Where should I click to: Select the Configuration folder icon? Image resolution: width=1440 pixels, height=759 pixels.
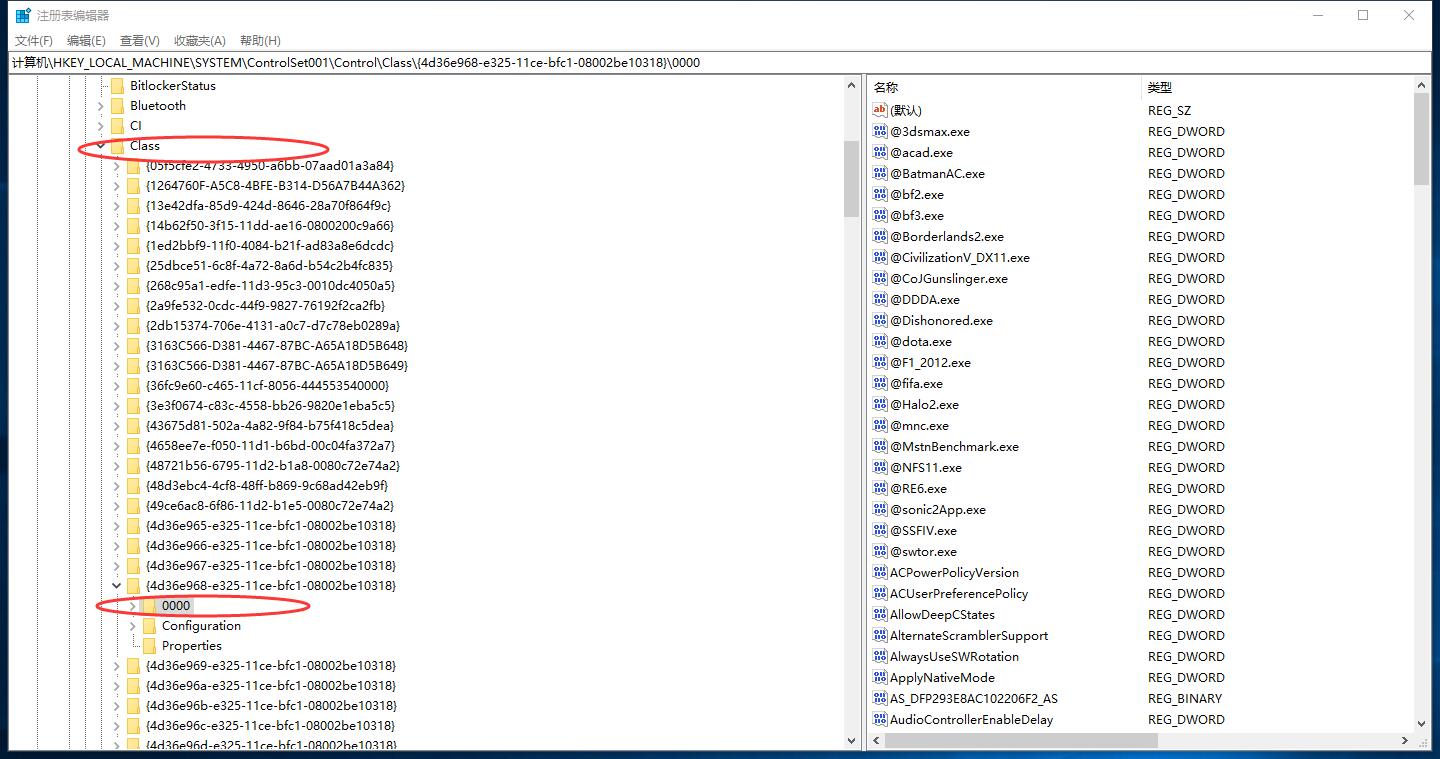pyautogui.click(x=149, y=626)
